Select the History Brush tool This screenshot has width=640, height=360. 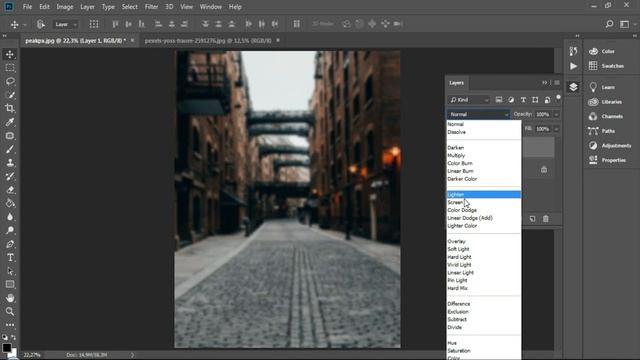click(10, 176)
